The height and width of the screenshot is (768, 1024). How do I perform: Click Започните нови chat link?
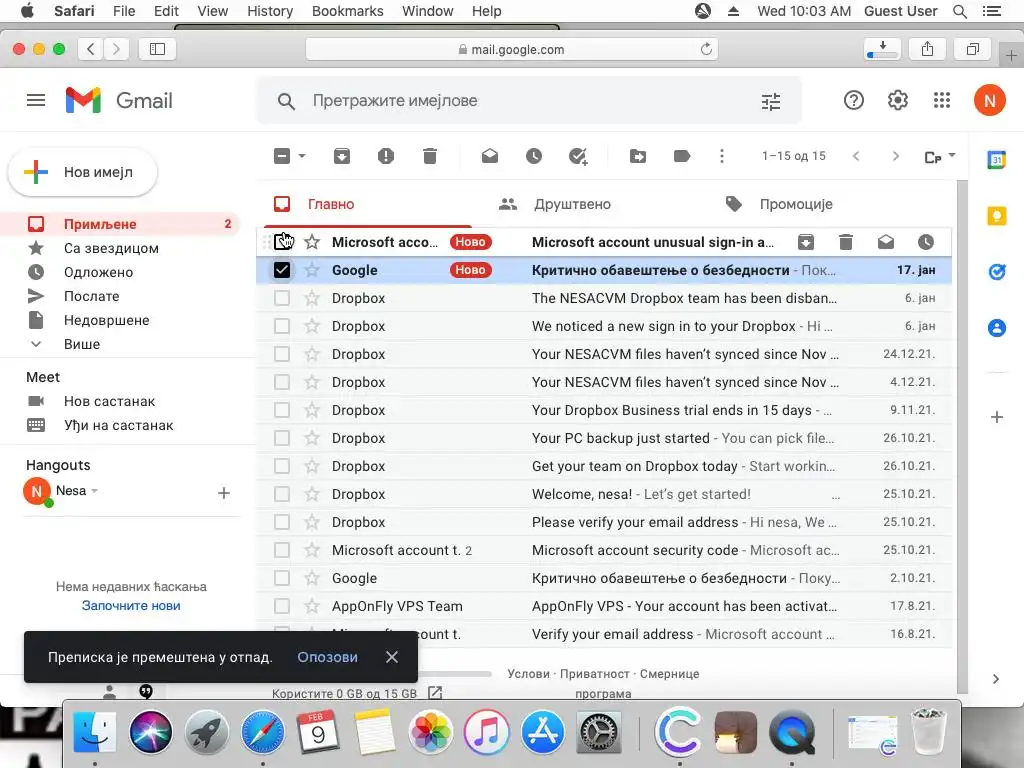[131, 605]
